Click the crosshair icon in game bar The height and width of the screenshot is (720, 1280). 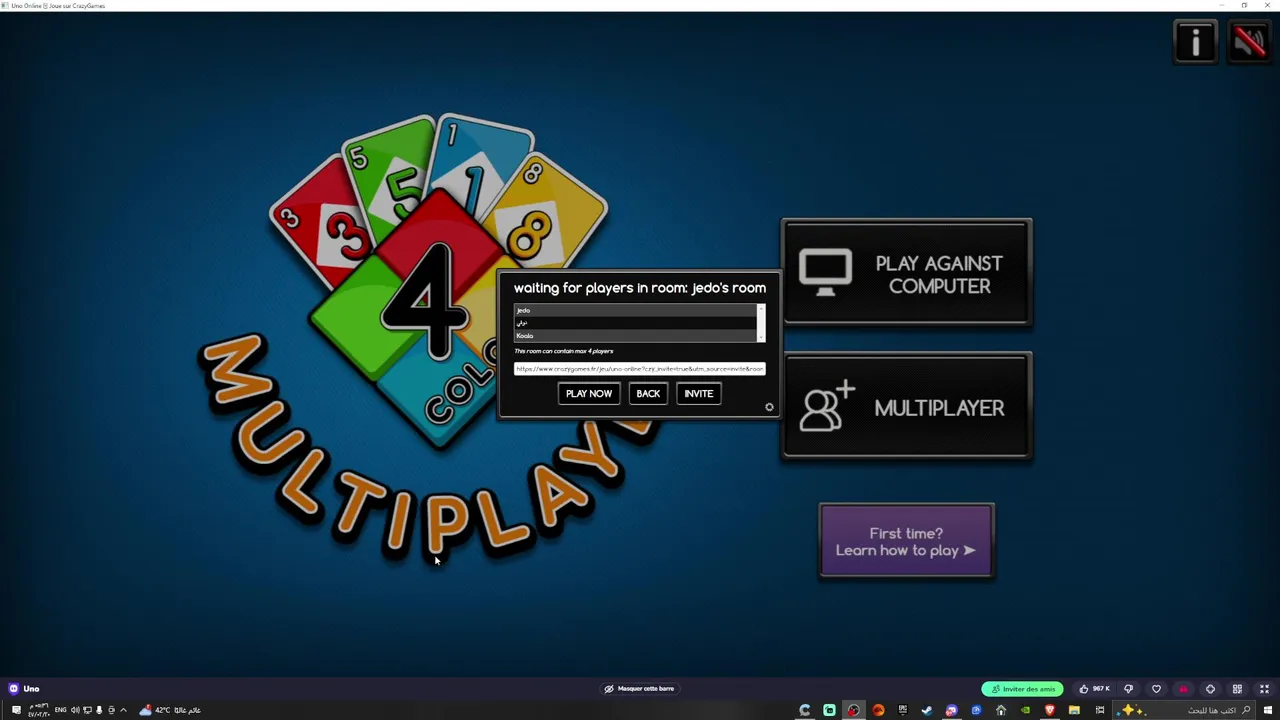(x=1210, y=689)
